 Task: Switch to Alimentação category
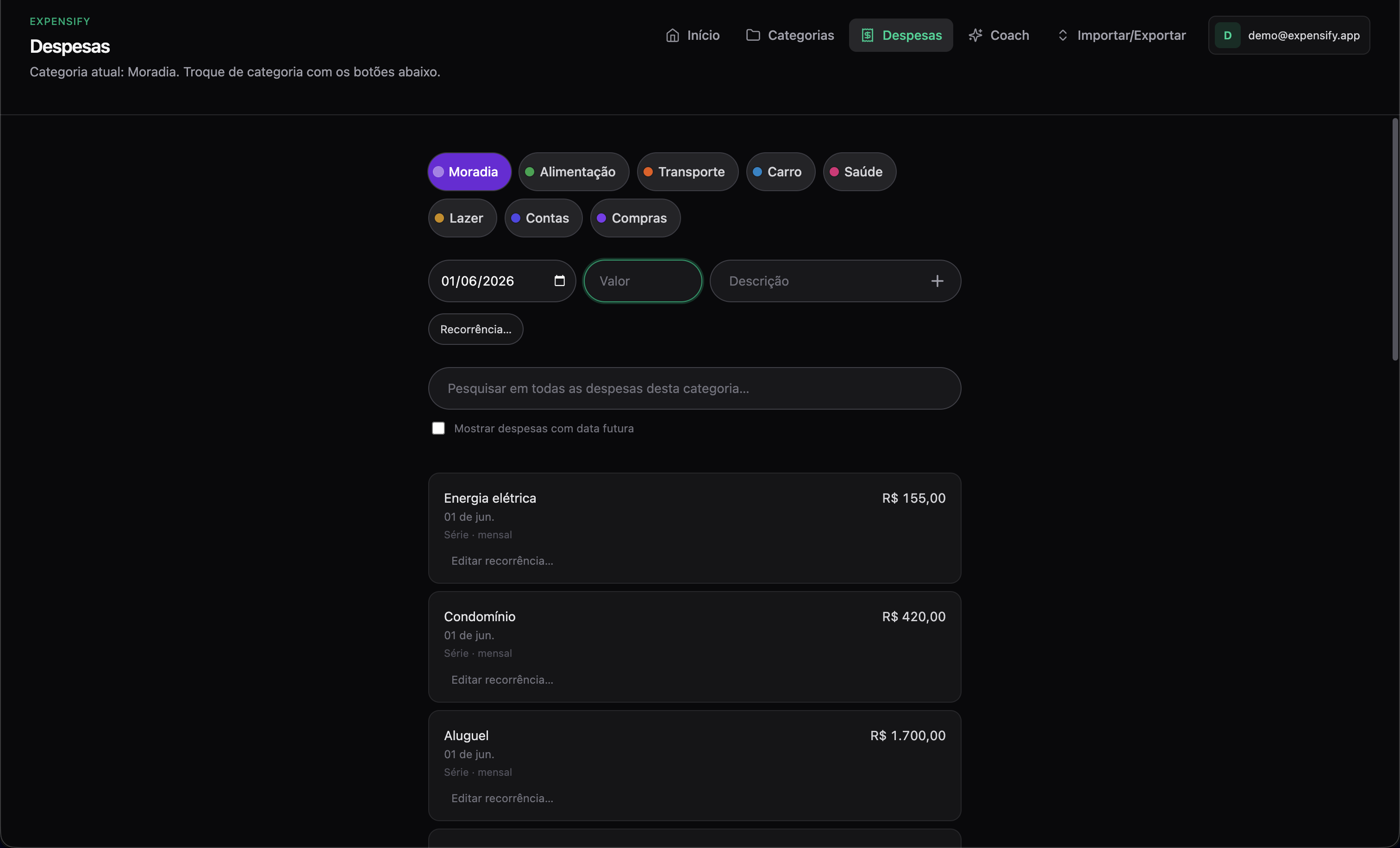coord(574,172)
